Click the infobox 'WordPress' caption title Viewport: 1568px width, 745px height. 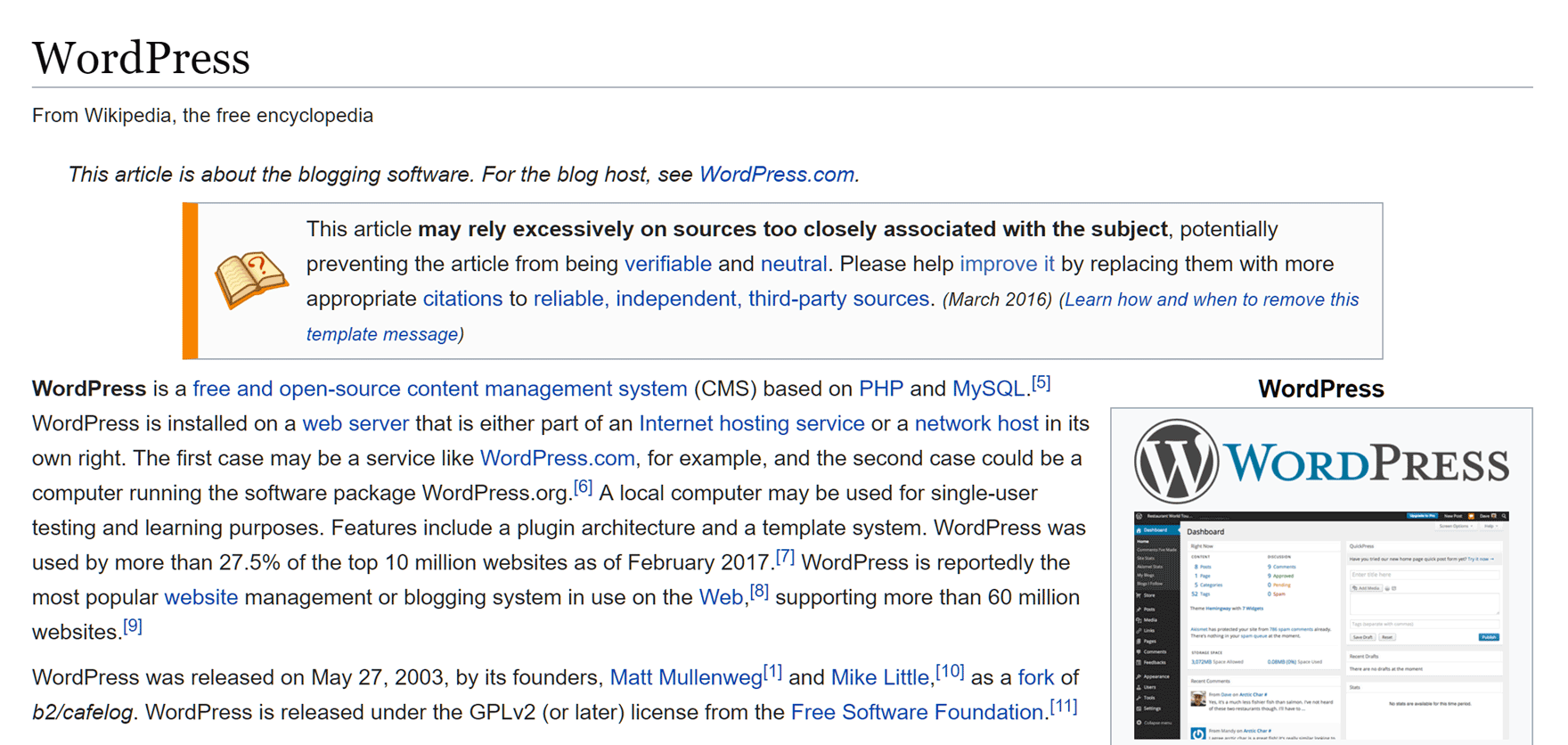pos(1321,389)
